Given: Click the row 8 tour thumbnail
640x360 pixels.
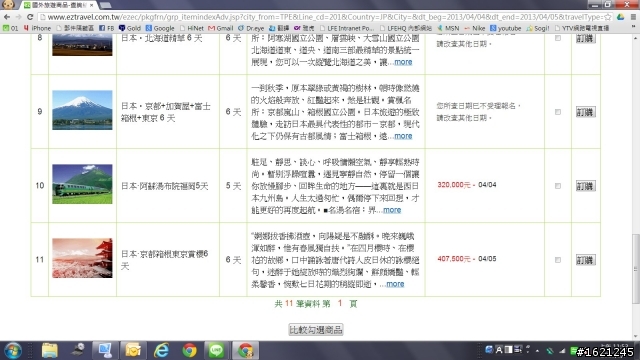Looking at the screenshot, I should [x=82, y=45].
